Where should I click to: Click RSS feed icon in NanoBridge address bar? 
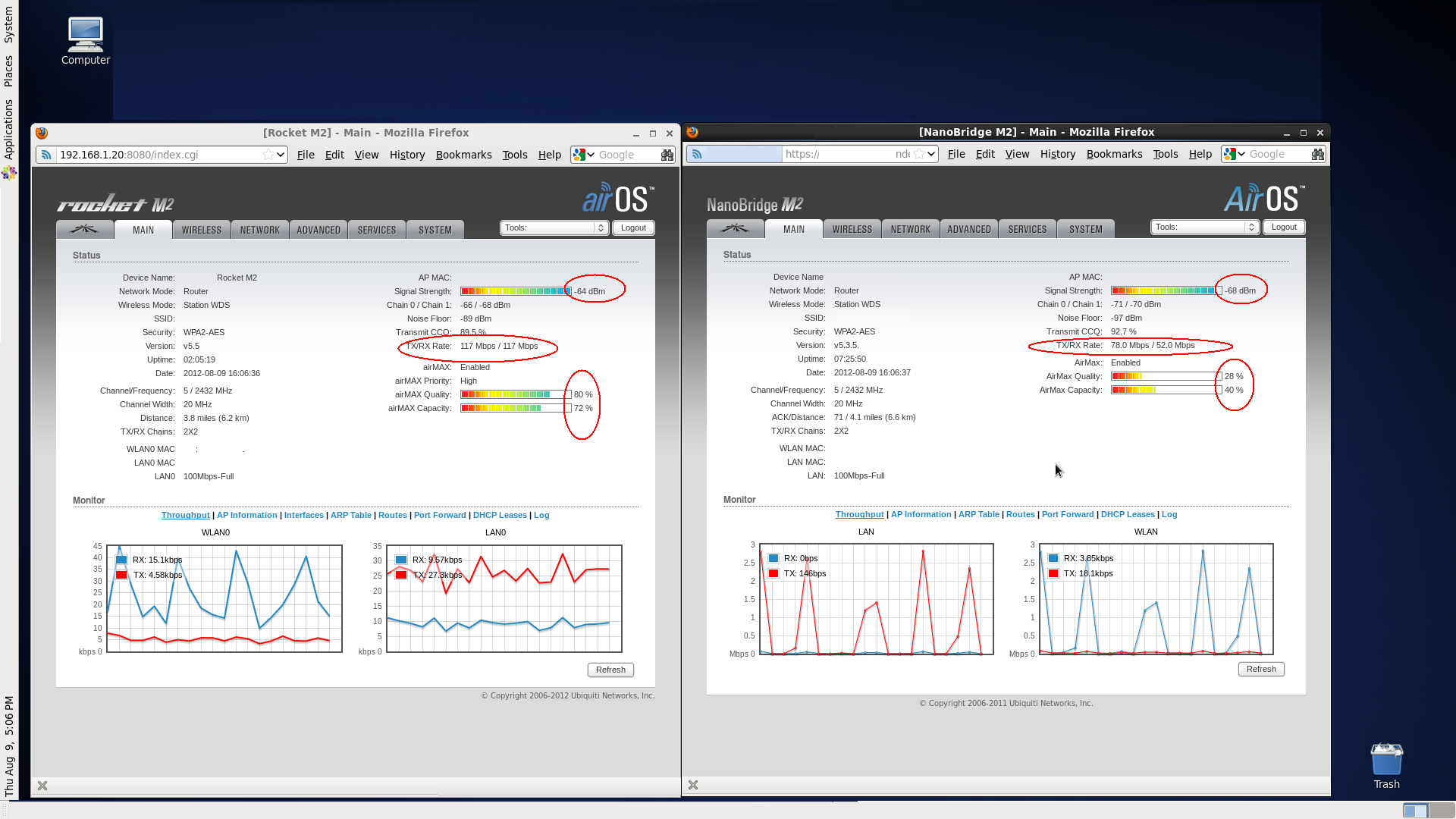click(697, 154)
